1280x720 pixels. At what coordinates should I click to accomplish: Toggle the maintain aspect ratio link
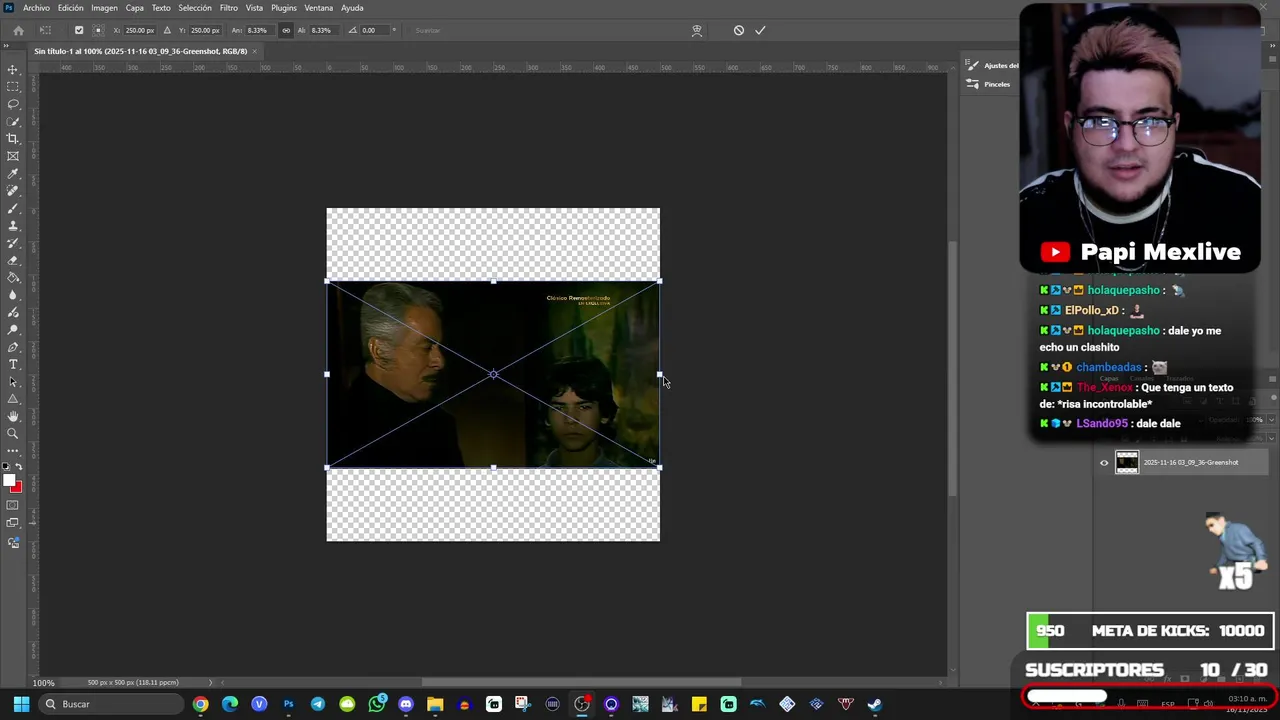286,30
